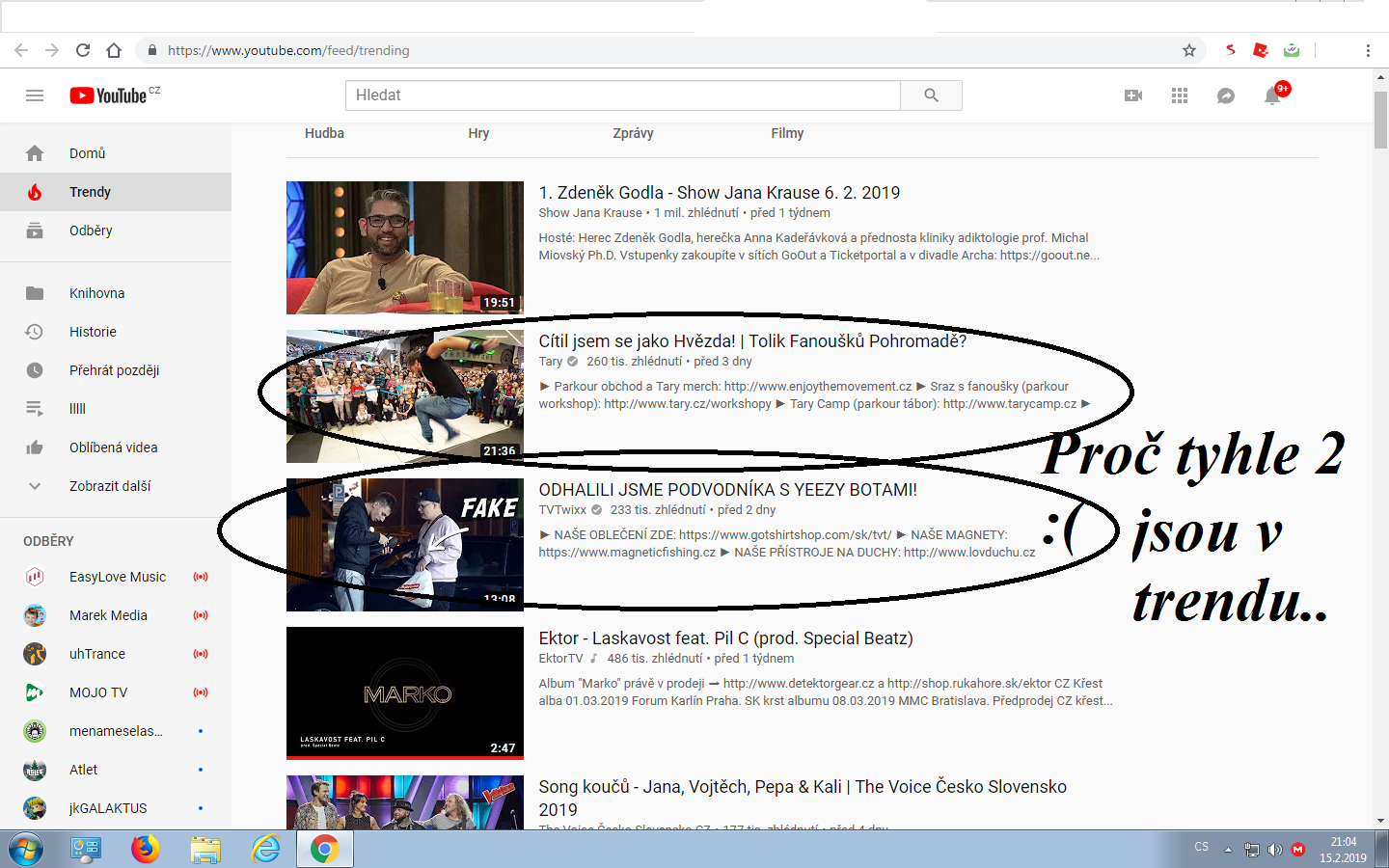Open the notifications bell
Image resolution: width=1389 pixels, height=868 pixels.
1272,95
